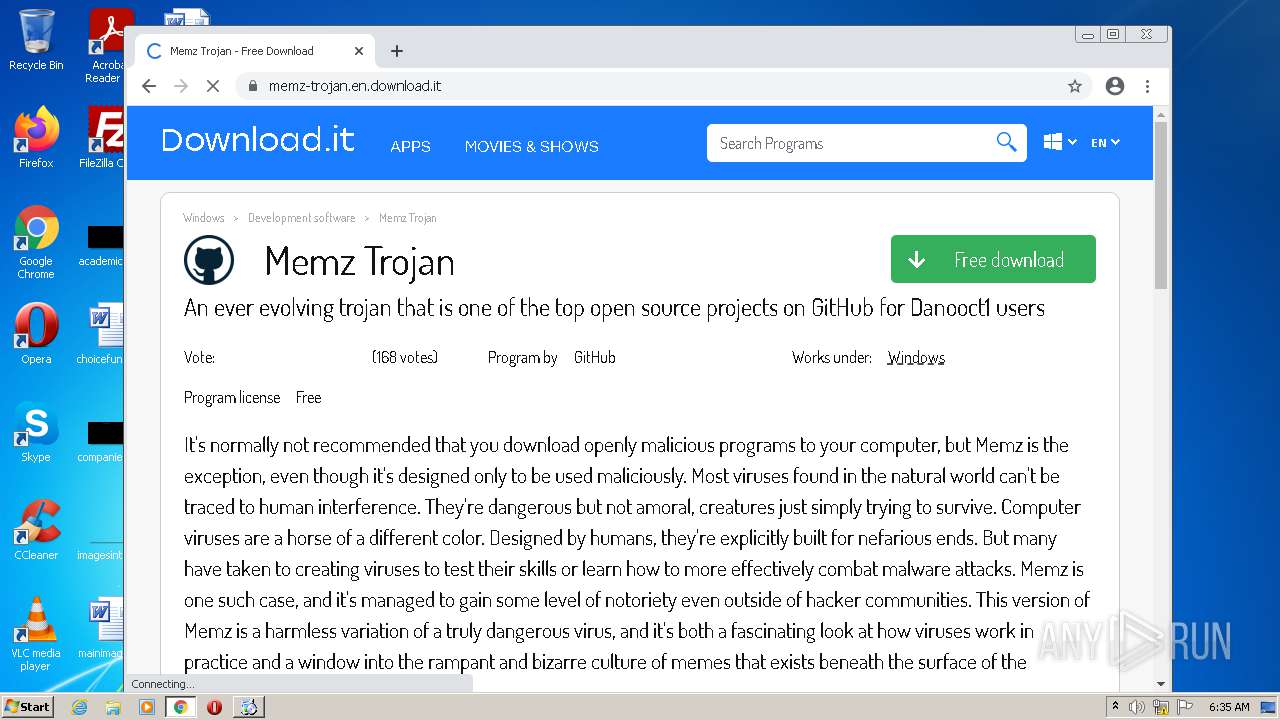Close the Memz Trojan tab

[x=359, y=51]
